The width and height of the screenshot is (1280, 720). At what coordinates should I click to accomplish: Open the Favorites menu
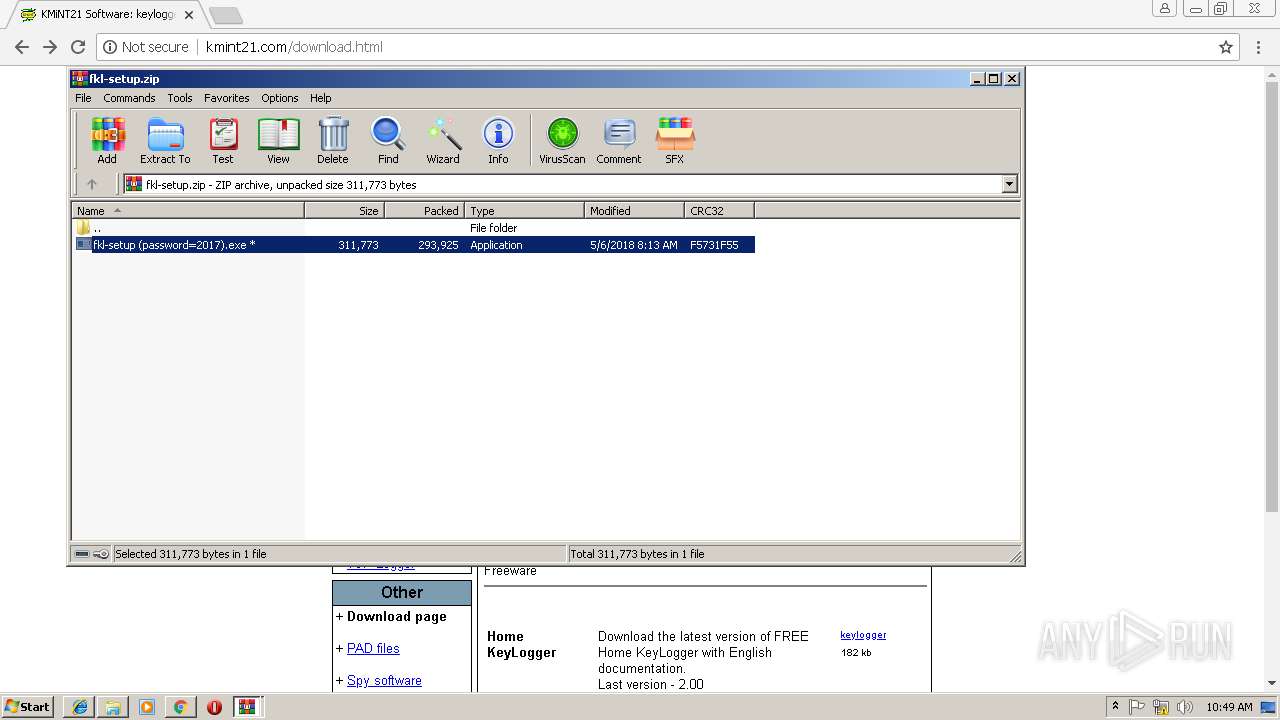pos(227,98)
